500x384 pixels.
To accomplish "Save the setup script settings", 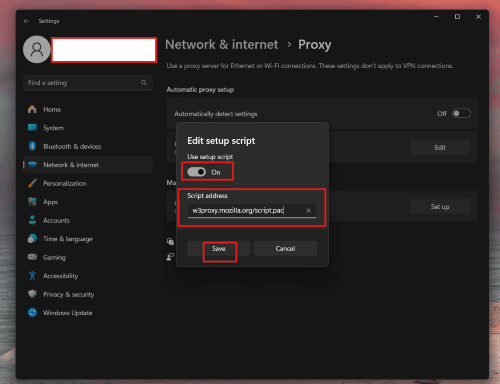I will [x=219, y=248].
